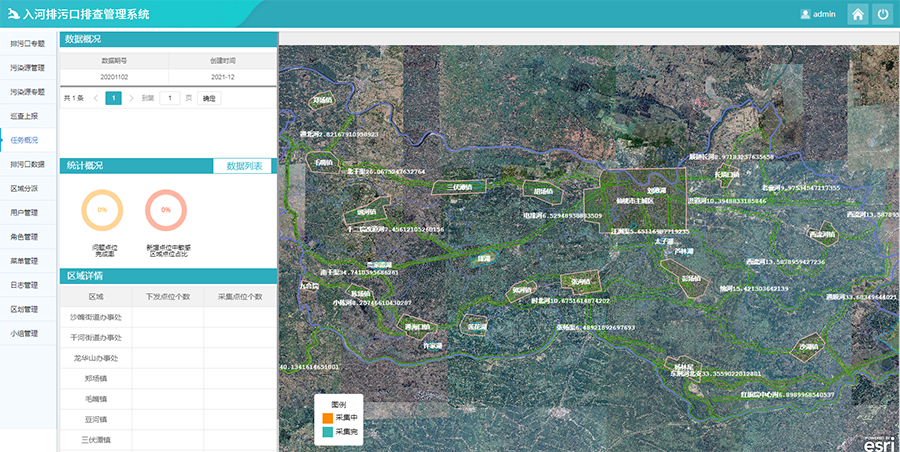Open 排污口专题 in the sidebar
The height and width of the screenshot is (452, 900).
tap(28, 44)
